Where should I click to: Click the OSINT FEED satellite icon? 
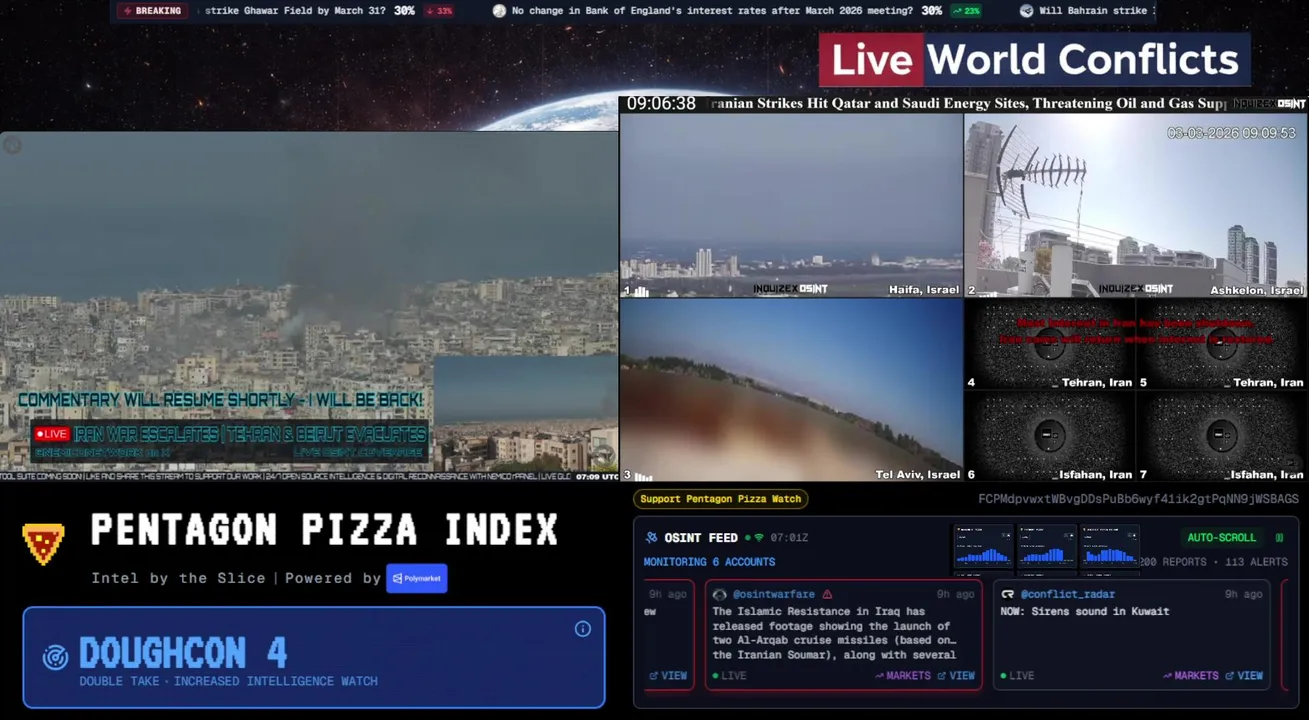coord(652,538)
